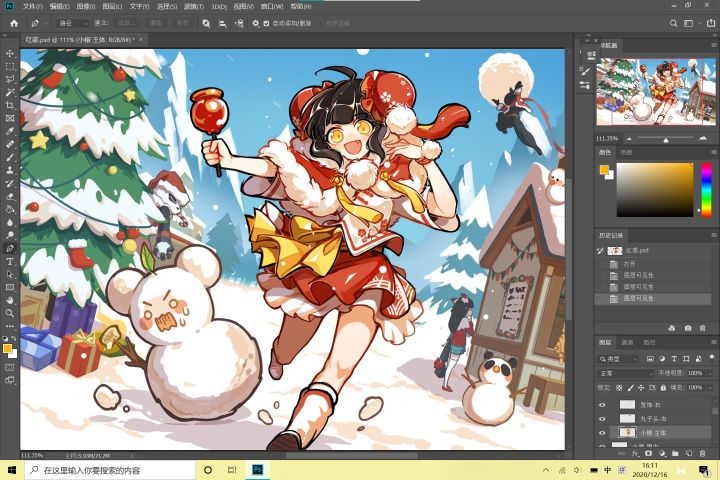Select the Eyedropper tool

click(x=10, y=131)
